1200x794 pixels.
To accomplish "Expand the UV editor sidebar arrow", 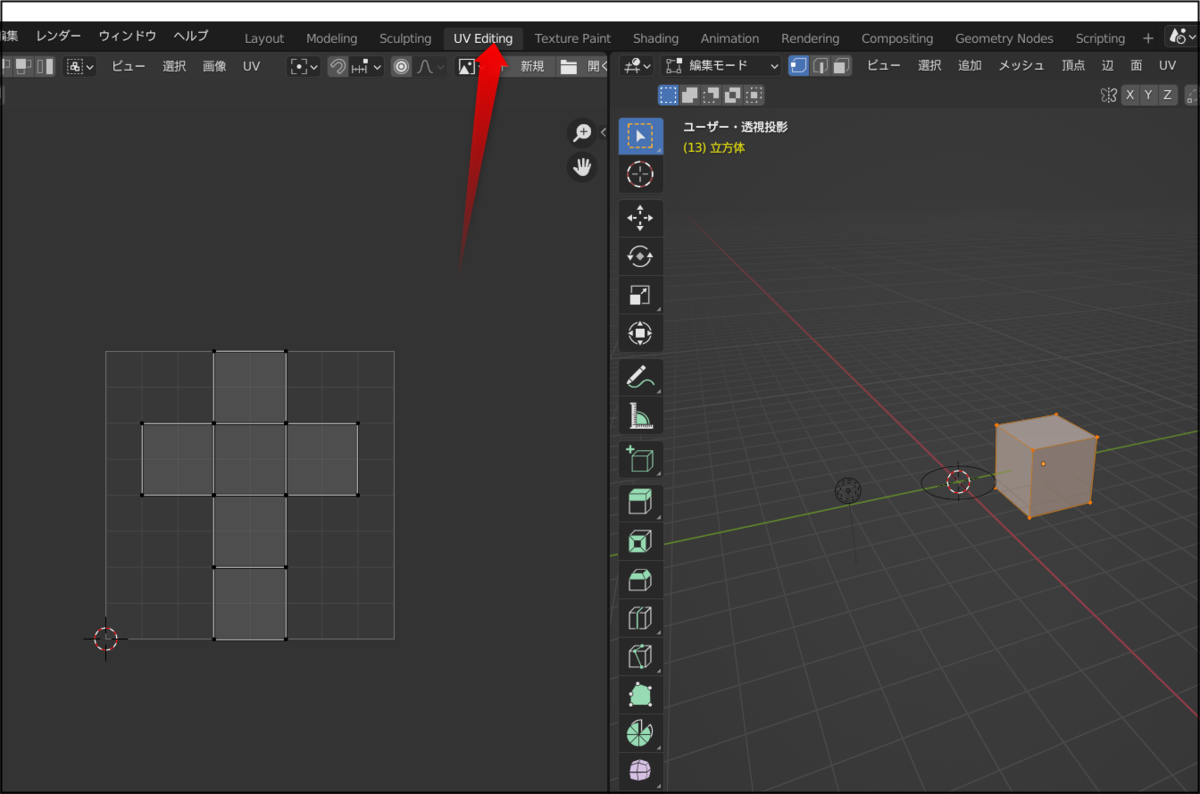I will (x=603, y=132).
